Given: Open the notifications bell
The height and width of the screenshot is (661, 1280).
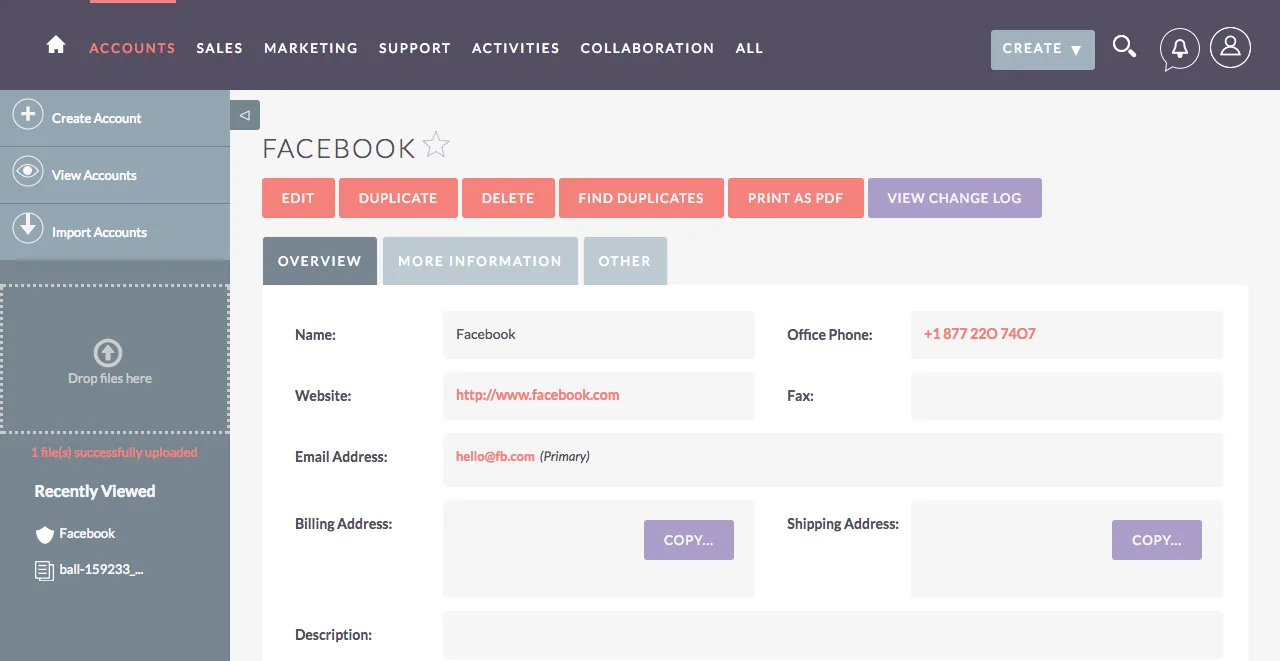Looking at the screenshot, I should pos(1179,48).
